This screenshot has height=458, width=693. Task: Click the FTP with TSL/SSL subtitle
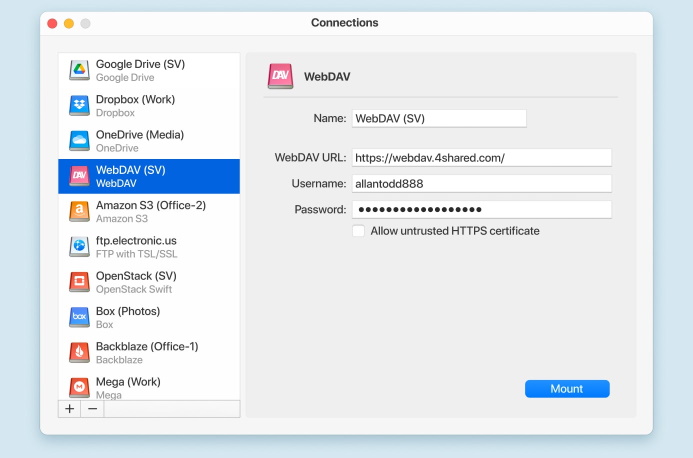tap(137, 254)
